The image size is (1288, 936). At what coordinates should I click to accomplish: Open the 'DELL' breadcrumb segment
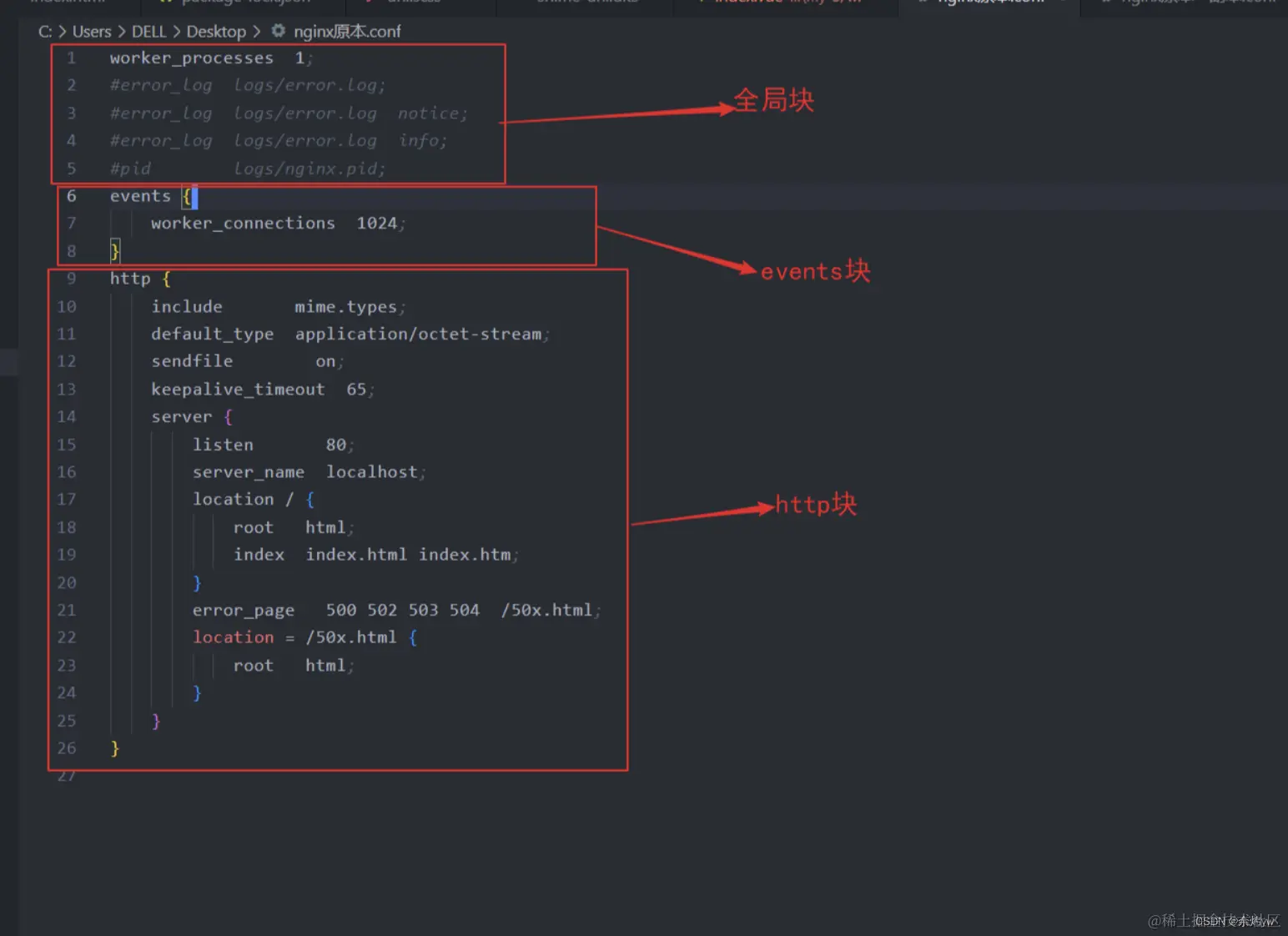pyautogui.click(x=148, y=32)
